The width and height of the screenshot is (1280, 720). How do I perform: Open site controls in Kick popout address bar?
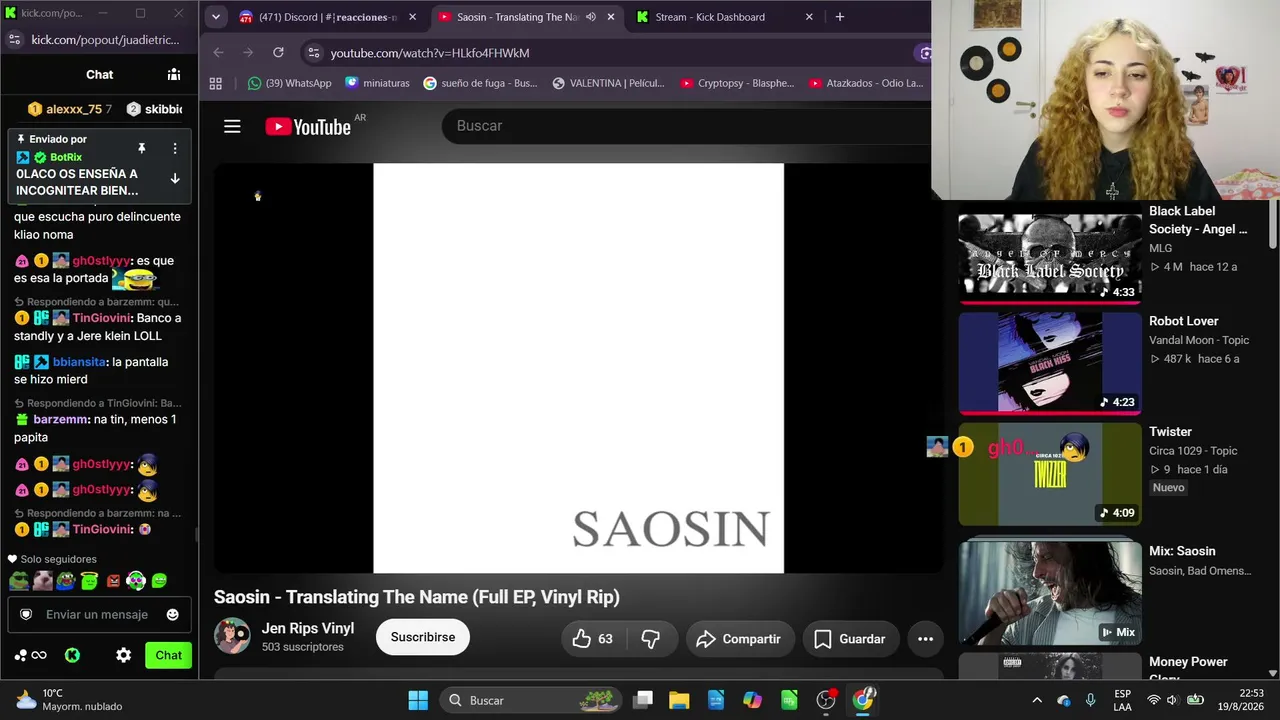coord(14,40)
